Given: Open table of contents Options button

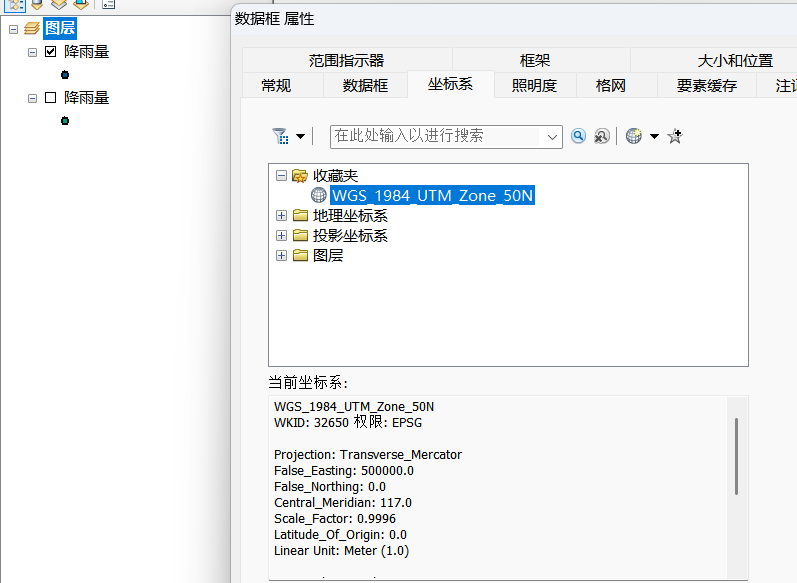Looking at the screenshot, I should [x=108, y=4].
